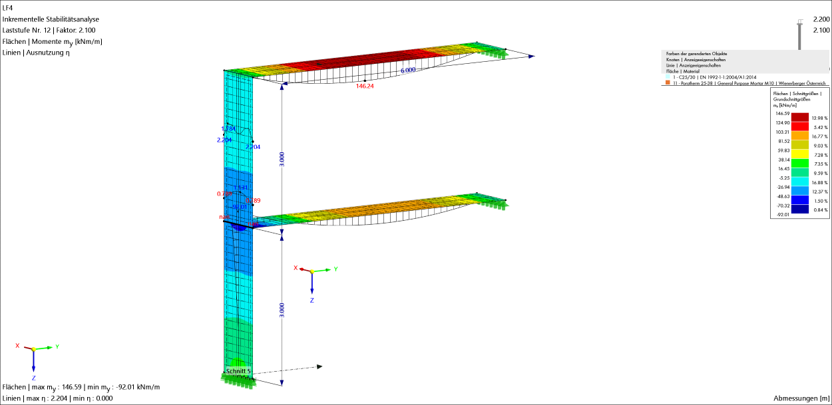
Task: Click the Flächen max my summary text at bottom
Action: tap(80, 387)
